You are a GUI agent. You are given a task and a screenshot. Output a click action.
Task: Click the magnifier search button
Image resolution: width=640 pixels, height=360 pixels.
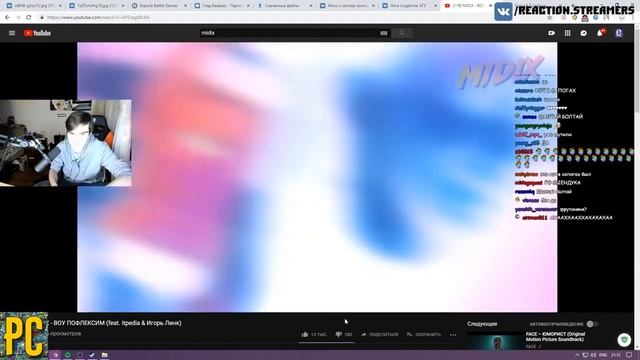point(402,33)
